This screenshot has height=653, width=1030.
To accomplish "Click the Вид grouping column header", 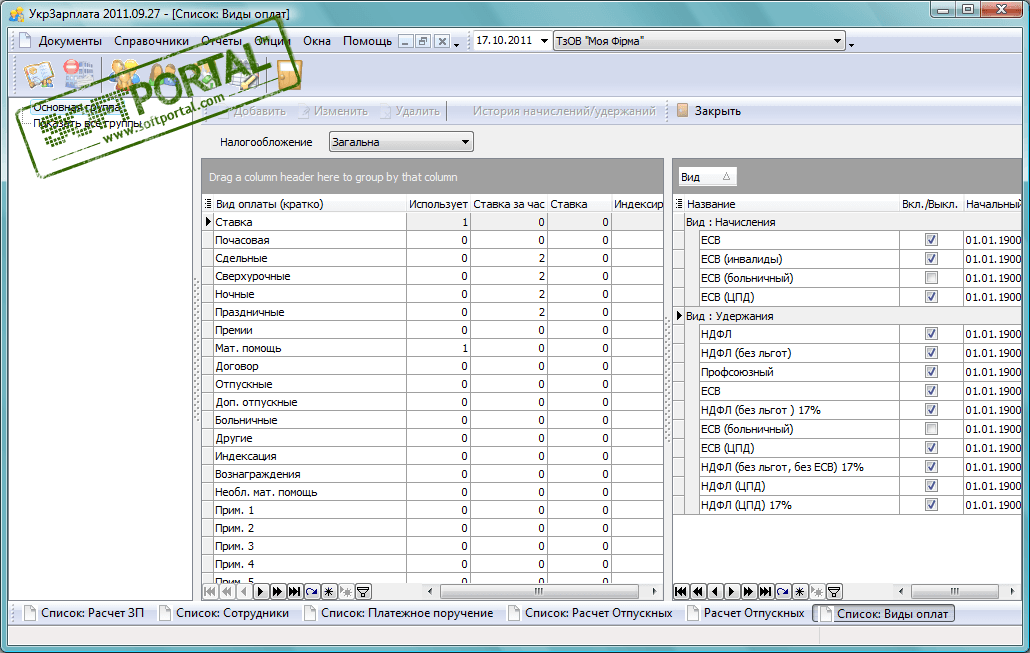I will (707, 176).
